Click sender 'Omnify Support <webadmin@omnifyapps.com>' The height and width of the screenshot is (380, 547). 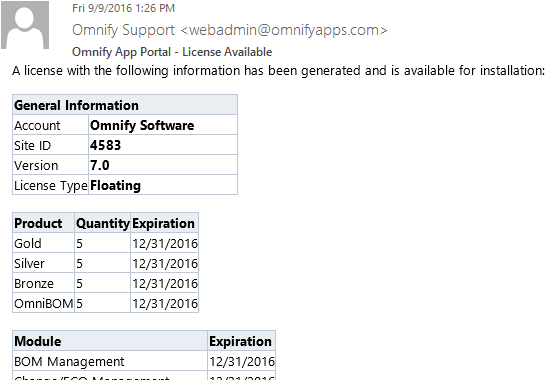pyautogui.click(x=230, y=30)
